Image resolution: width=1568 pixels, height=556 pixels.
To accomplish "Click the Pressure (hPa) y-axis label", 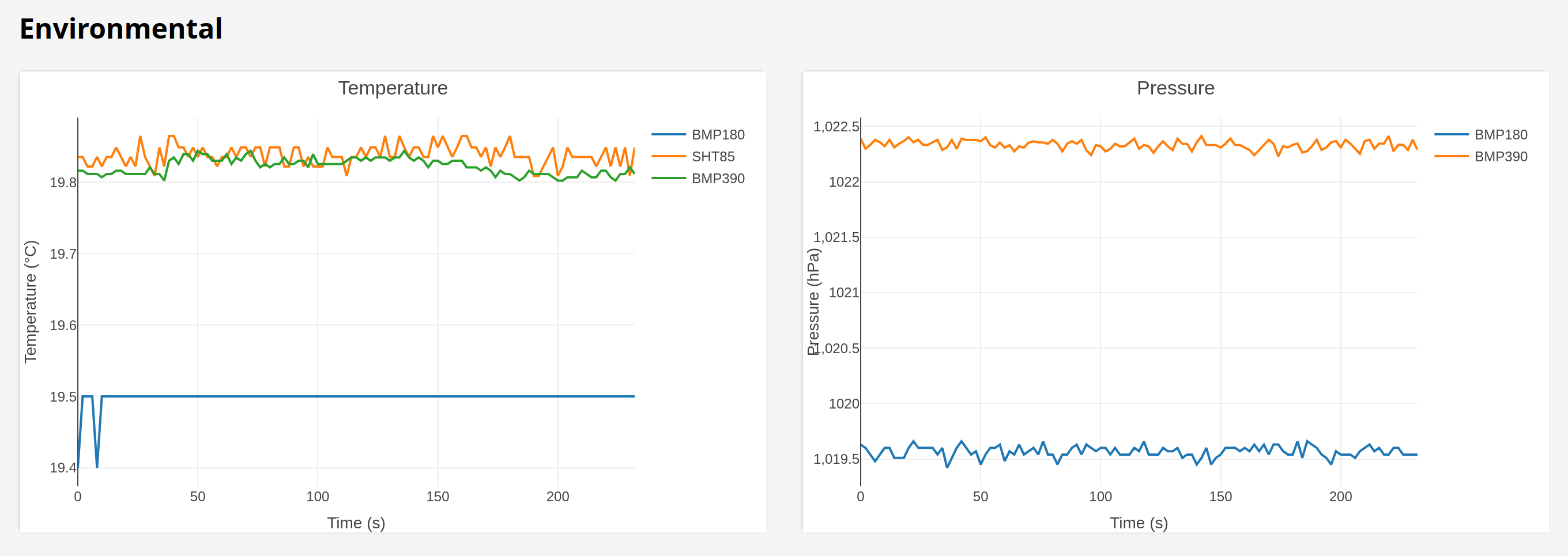I will tap(813, 302).
